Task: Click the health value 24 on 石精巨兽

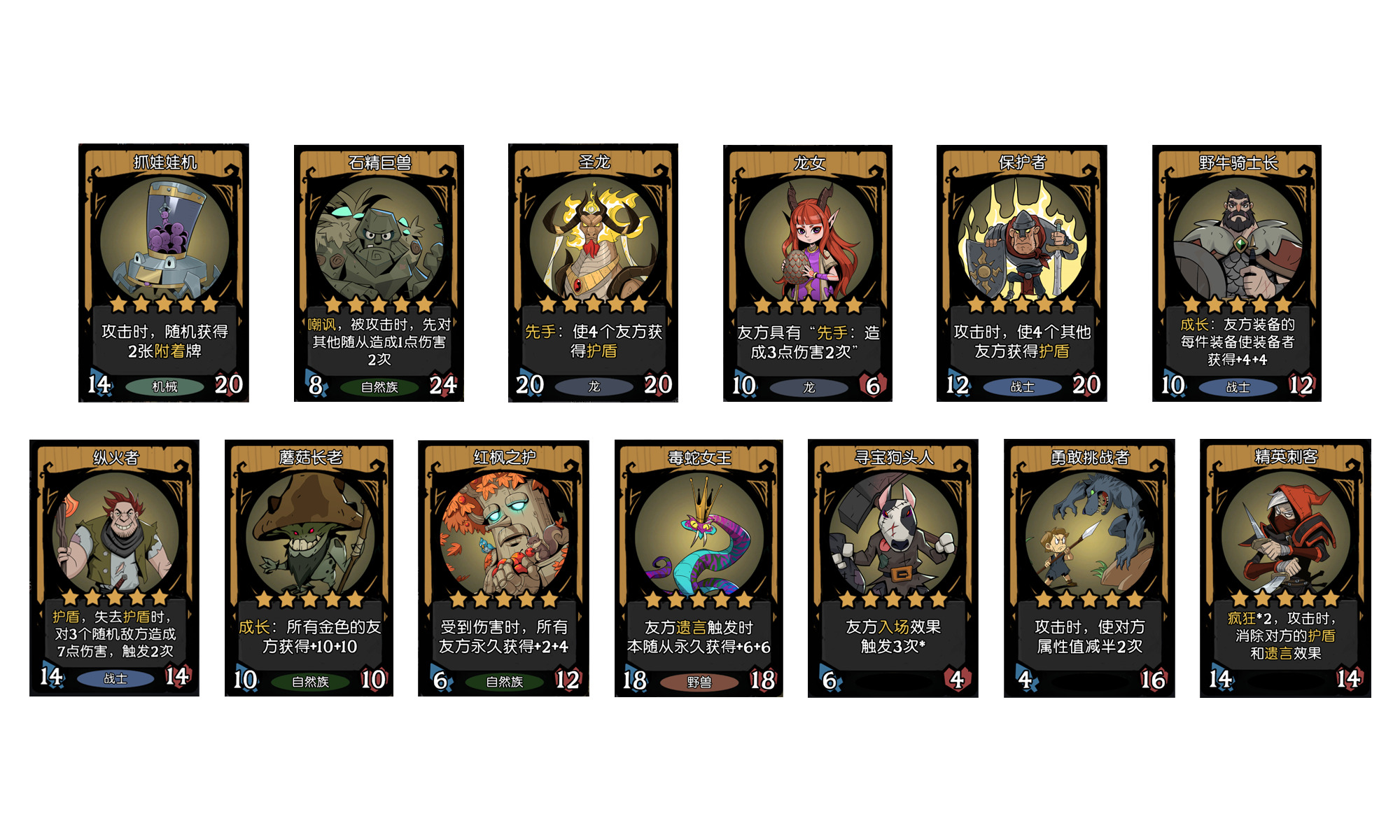Action: coord(443,385)
